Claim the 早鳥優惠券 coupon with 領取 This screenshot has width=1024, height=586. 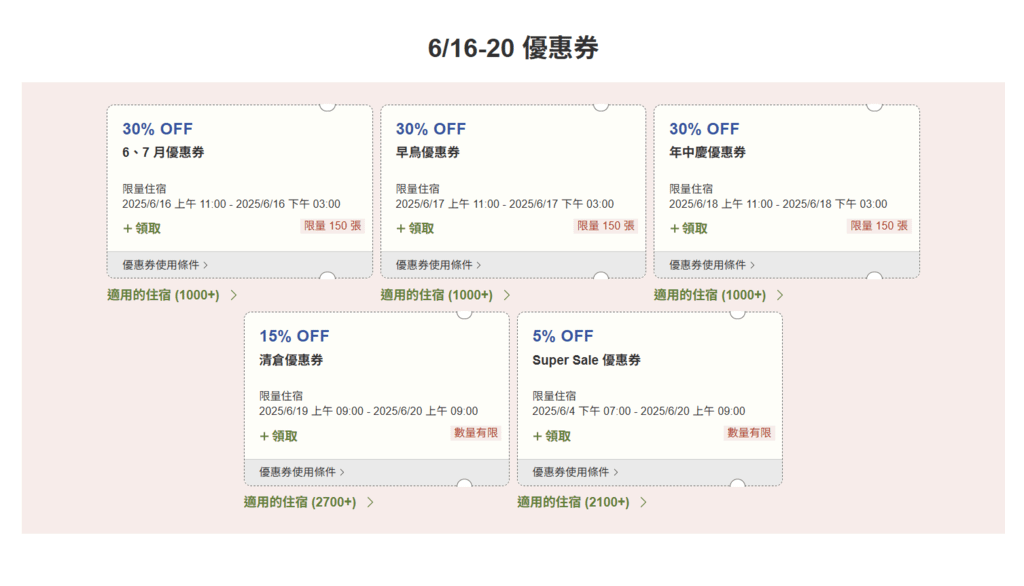(x=415, y=229)
